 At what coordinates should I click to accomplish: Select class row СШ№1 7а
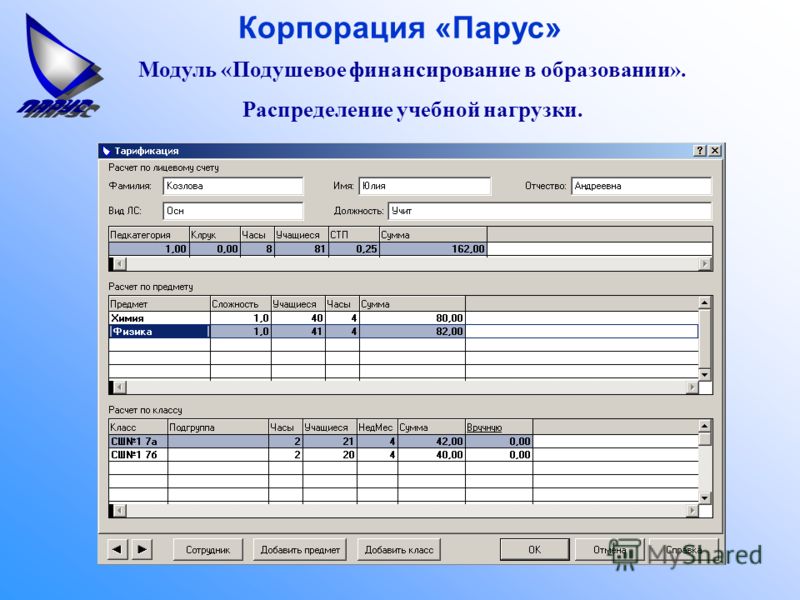coord(403,441)
